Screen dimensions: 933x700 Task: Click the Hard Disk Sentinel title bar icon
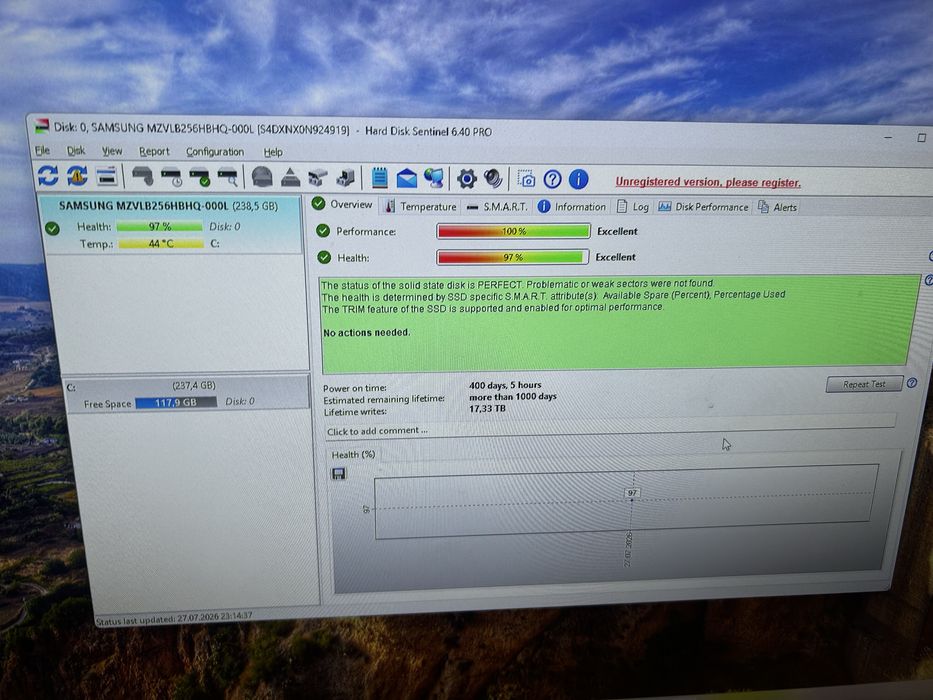click(x=41, y=125)
